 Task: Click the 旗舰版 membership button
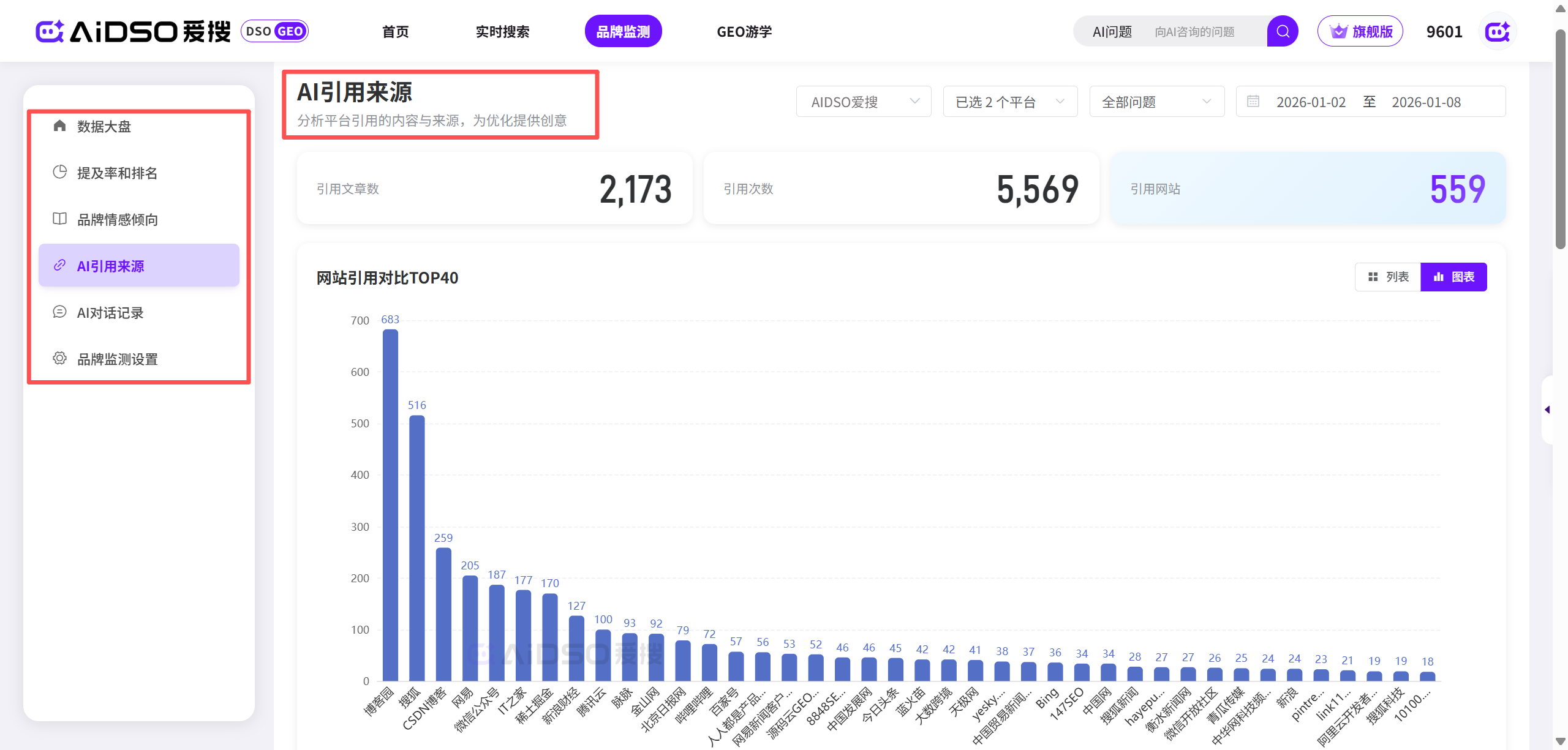(1360, 31)
